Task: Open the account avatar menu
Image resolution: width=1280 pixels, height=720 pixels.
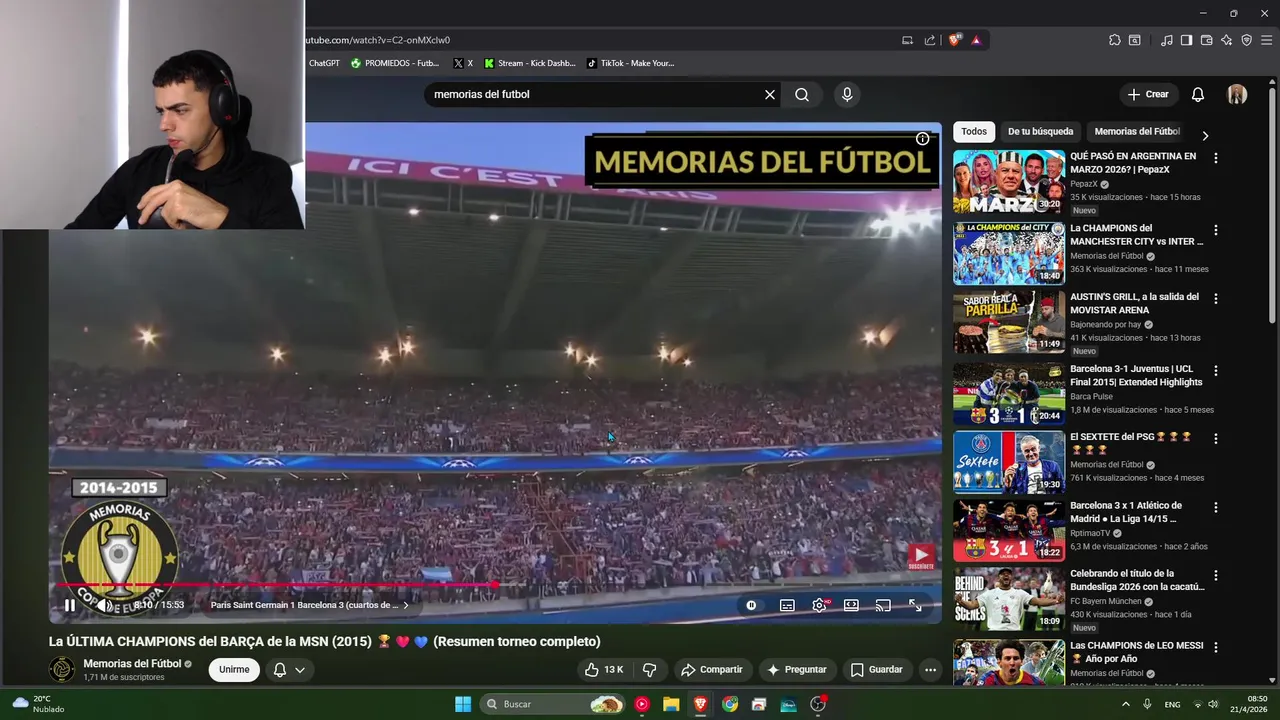Action: [1237, 94]
